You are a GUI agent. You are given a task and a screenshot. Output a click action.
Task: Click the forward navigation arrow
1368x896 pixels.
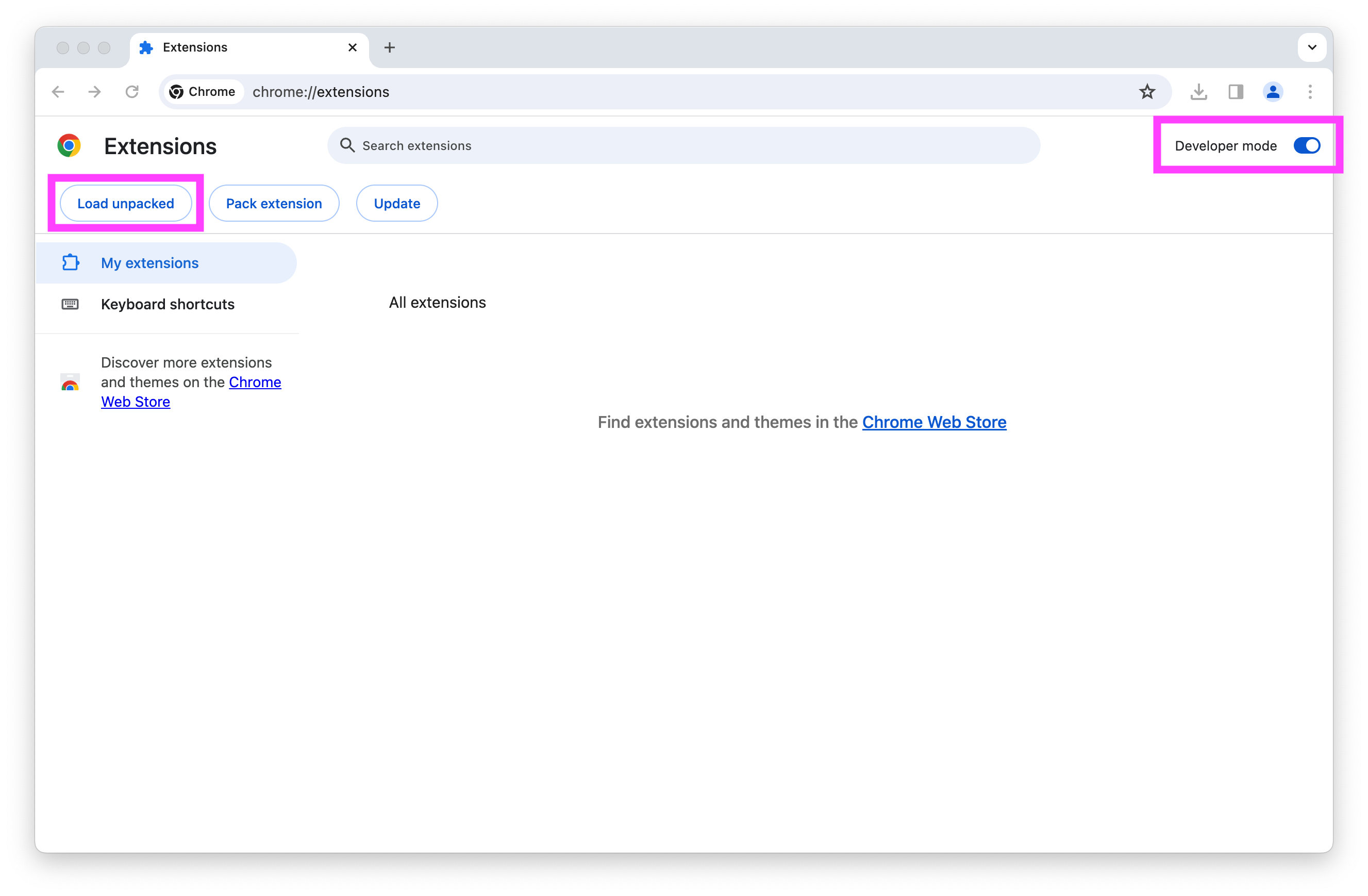click(x=95, y=92)
